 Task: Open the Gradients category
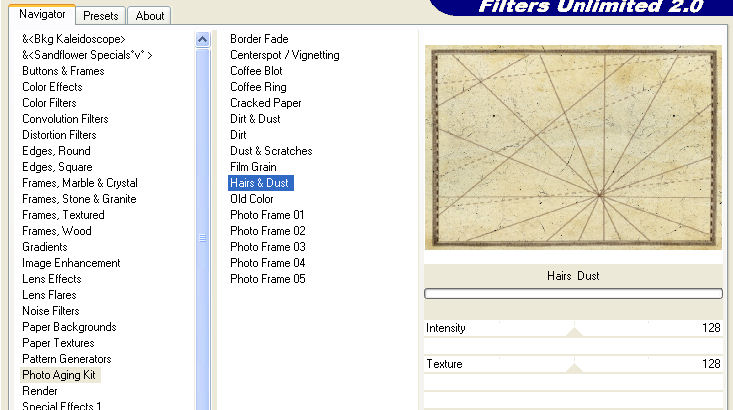point(45,247)
